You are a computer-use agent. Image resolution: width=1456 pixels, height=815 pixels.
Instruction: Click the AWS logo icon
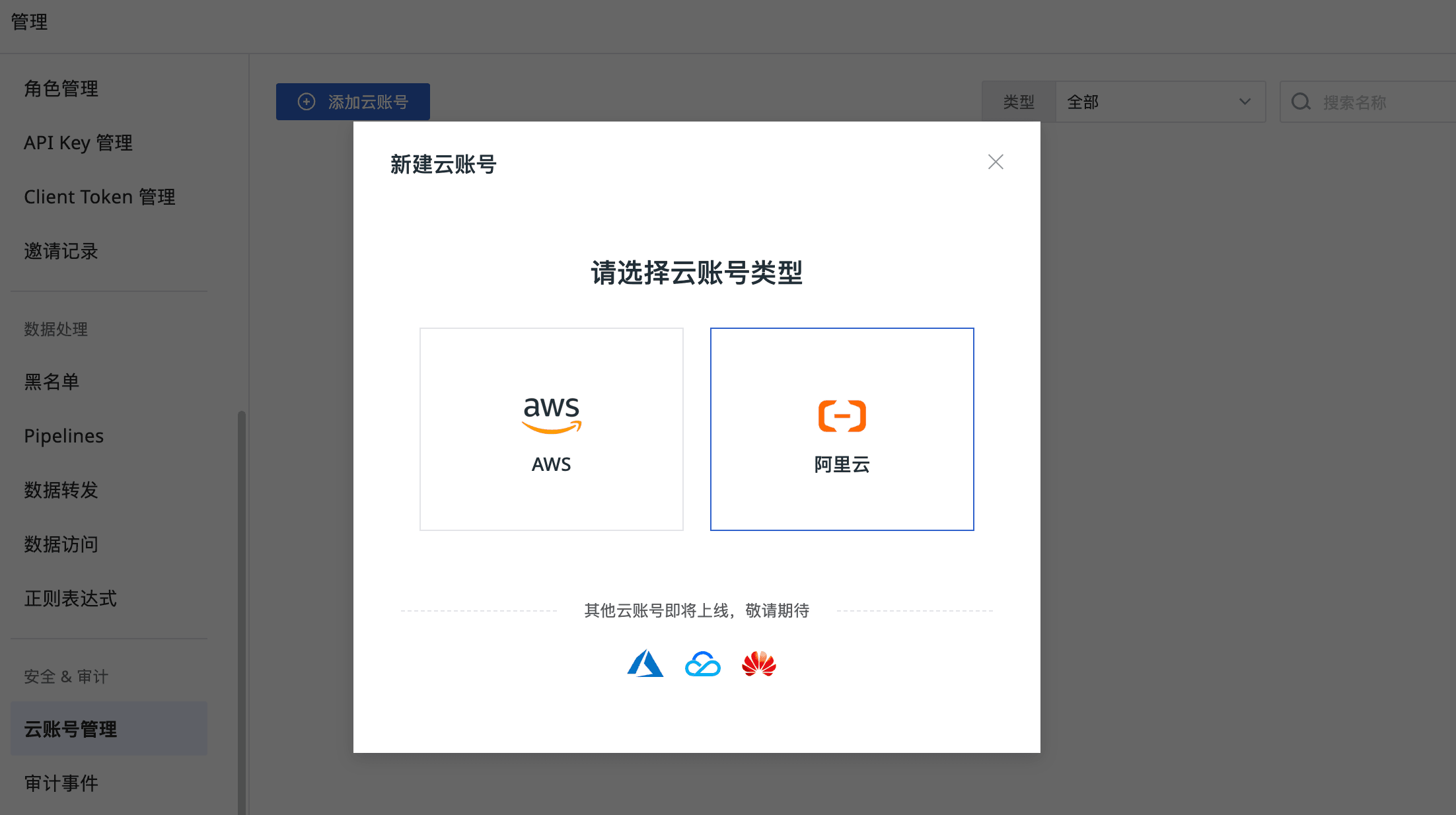point(552,415)
